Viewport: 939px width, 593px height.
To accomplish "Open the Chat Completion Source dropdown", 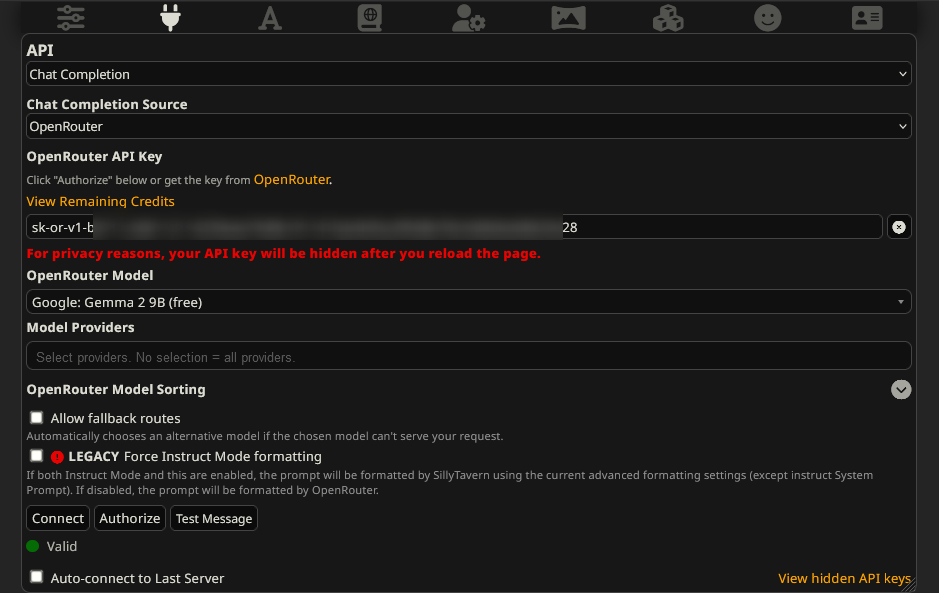I will click(468, 127).
